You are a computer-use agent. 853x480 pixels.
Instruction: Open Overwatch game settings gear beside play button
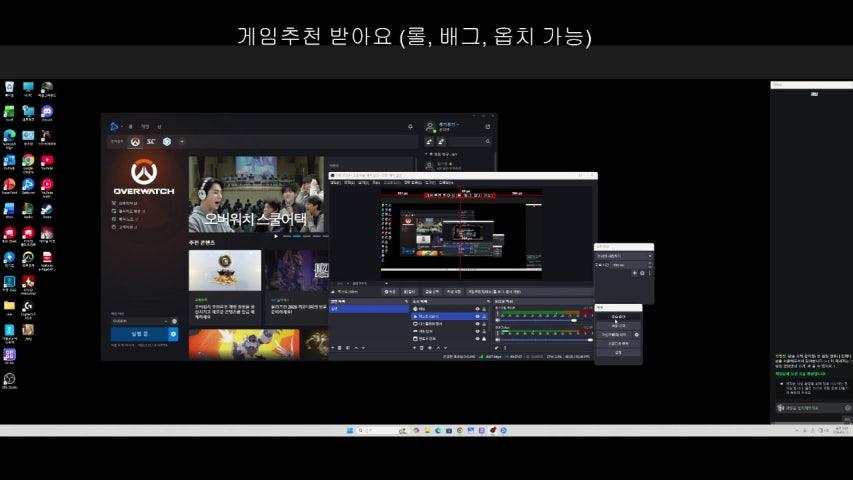pyautogui.click(x=173, y=334)
